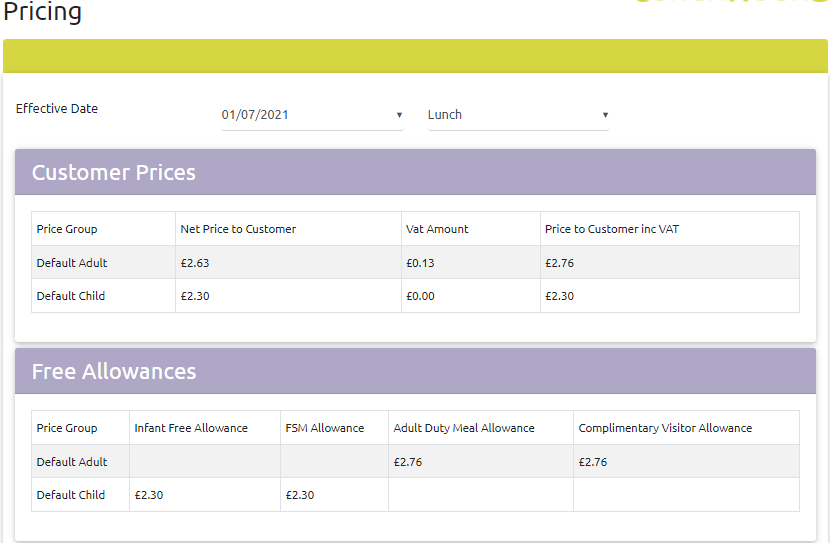Select Default Child row in Customer Prices

71,296
